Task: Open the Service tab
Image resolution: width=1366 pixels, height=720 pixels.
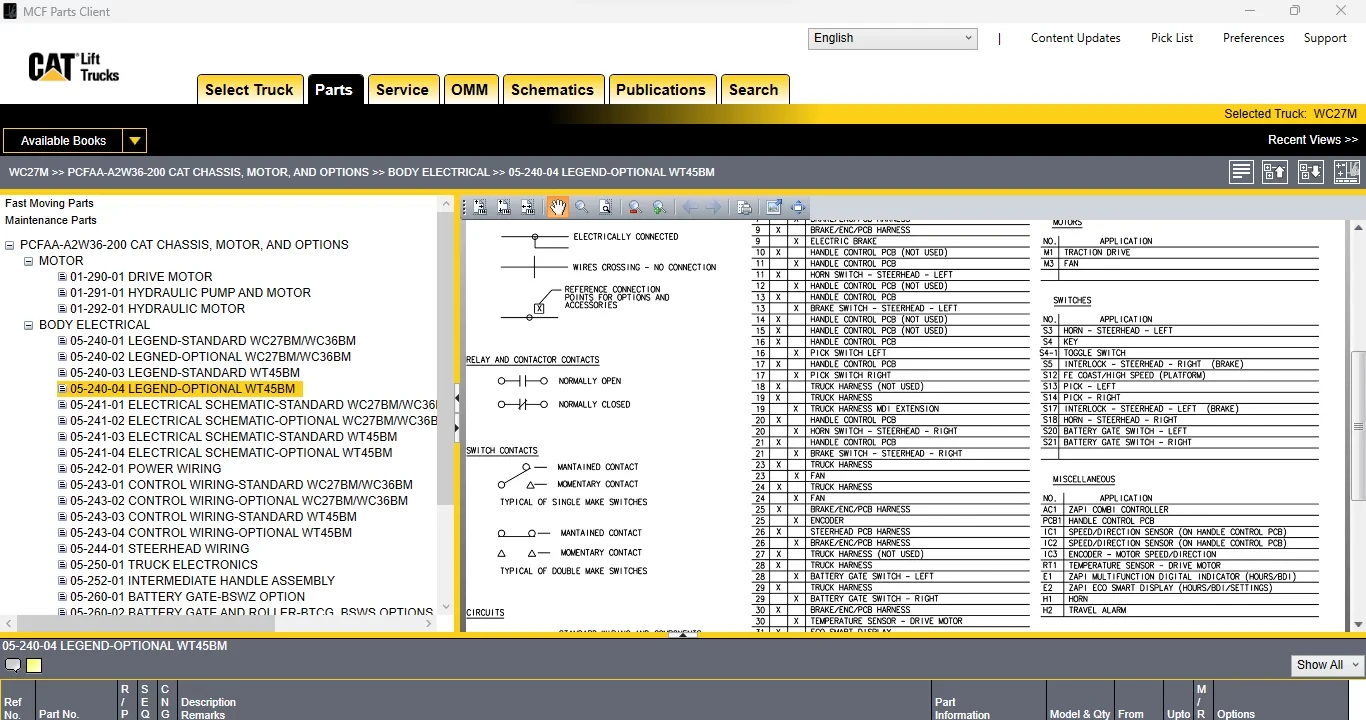Action: (x=402, y=89)
